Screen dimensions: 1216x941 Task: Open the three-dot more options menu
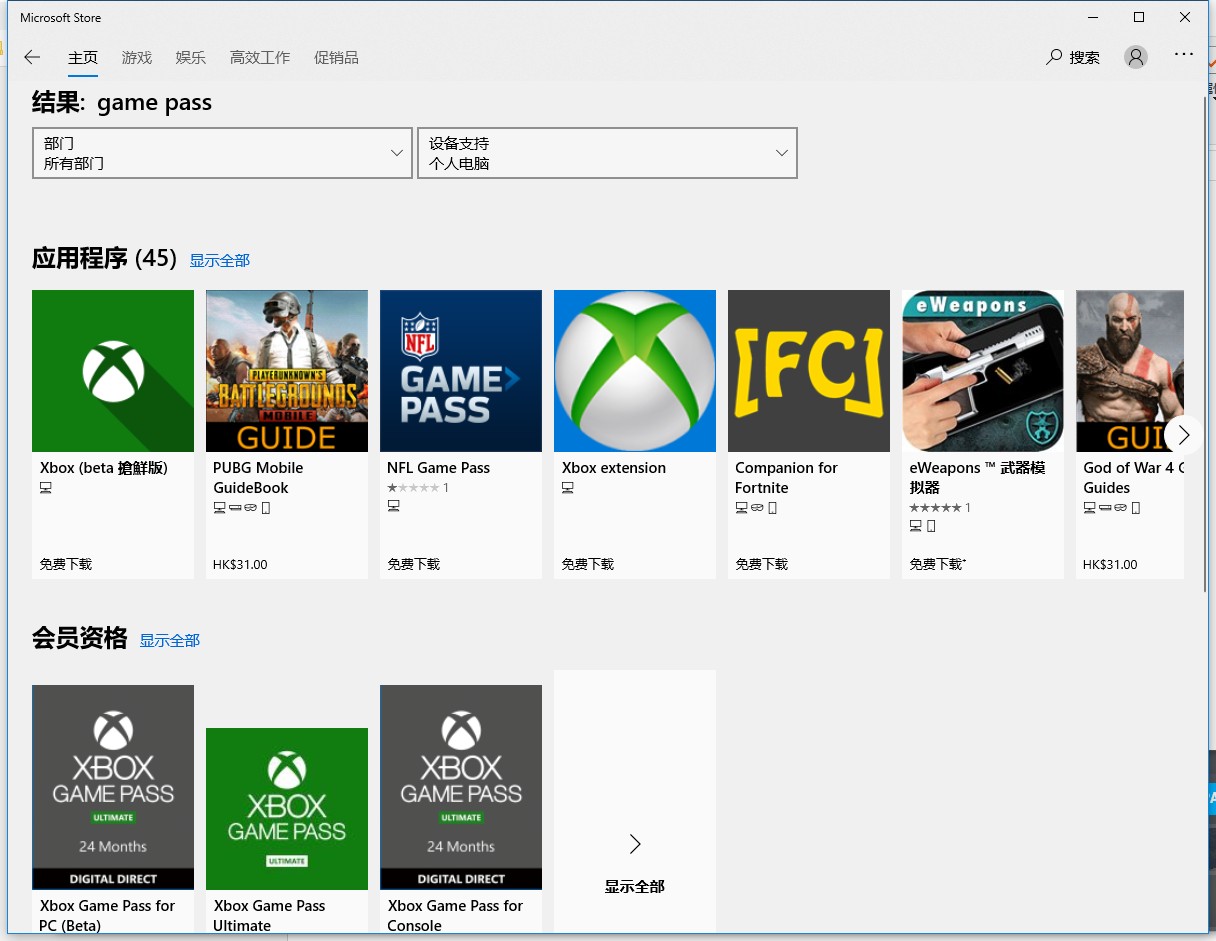1184,55
